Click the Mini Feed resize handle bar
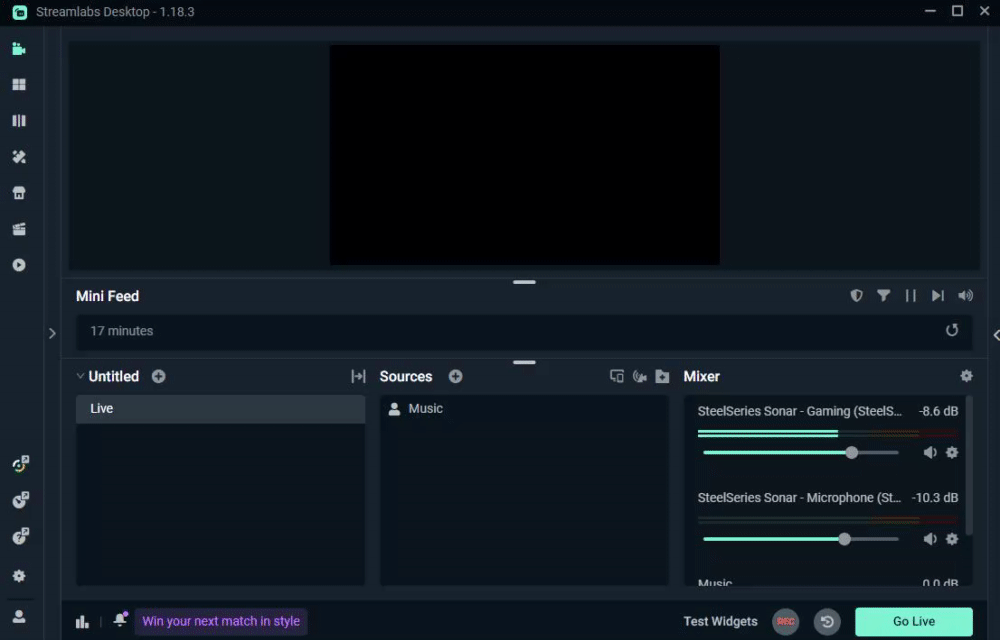This screenshot has width=1000, height=640. pyautogui.click(x=524, y=282)
